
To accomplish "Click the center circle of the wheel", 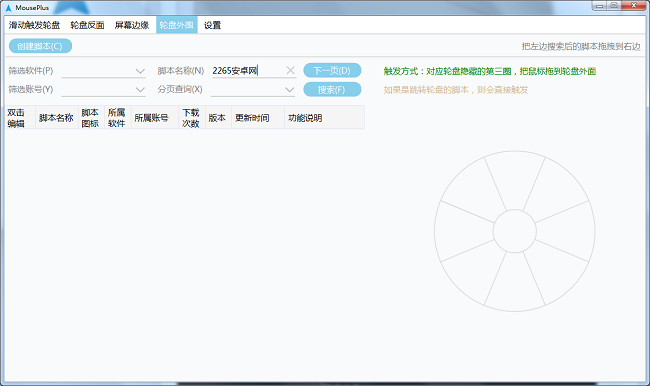I will pyautogui.click(x=514, y=231).
